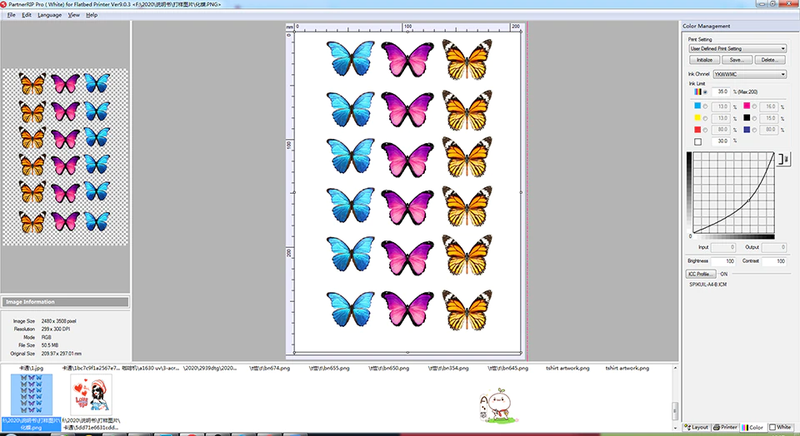This screenshot has height=436, width=800.
Task: Select the yellow ink radio button
Action: pyautogui.click(x=704, y=117)
